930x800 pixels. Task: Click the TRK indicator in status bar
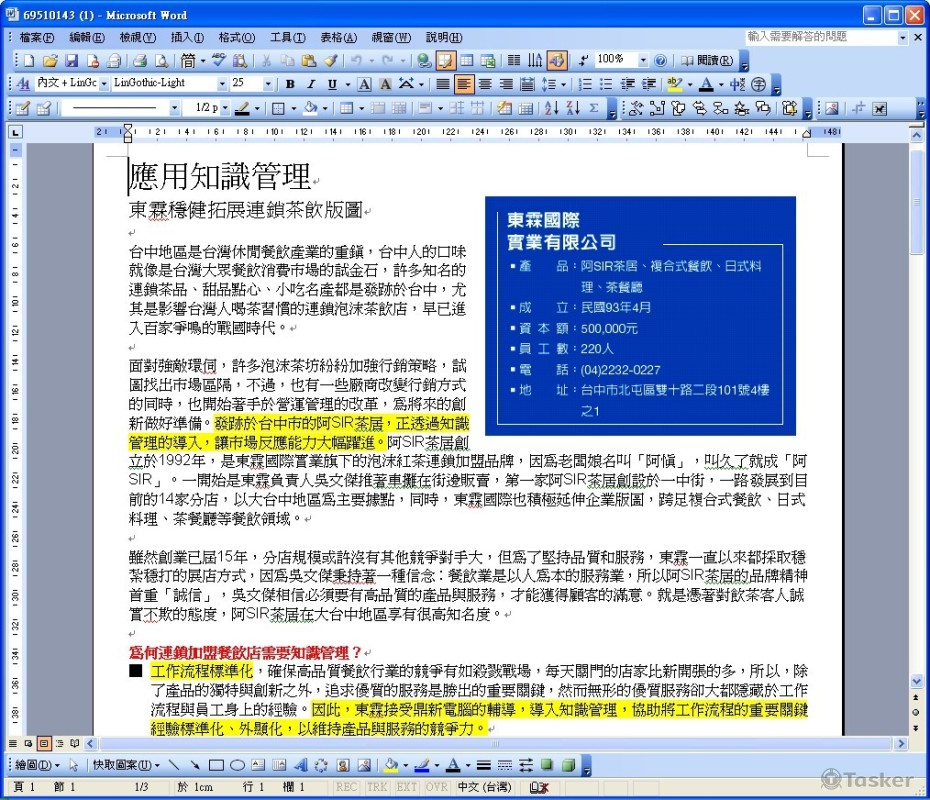point(377,787)
